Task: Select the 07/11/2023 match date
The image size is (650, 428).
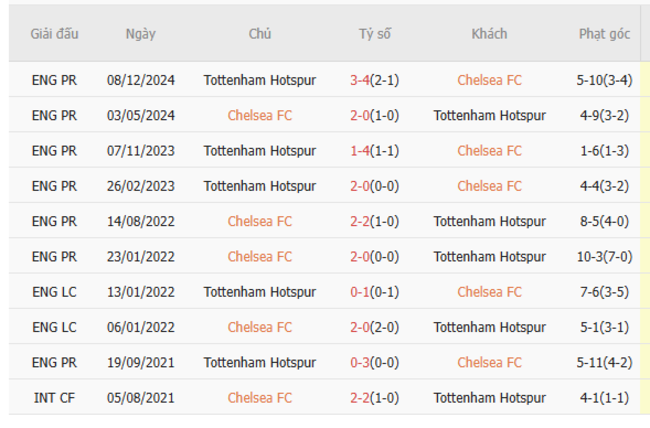Action: coord(141,151)
